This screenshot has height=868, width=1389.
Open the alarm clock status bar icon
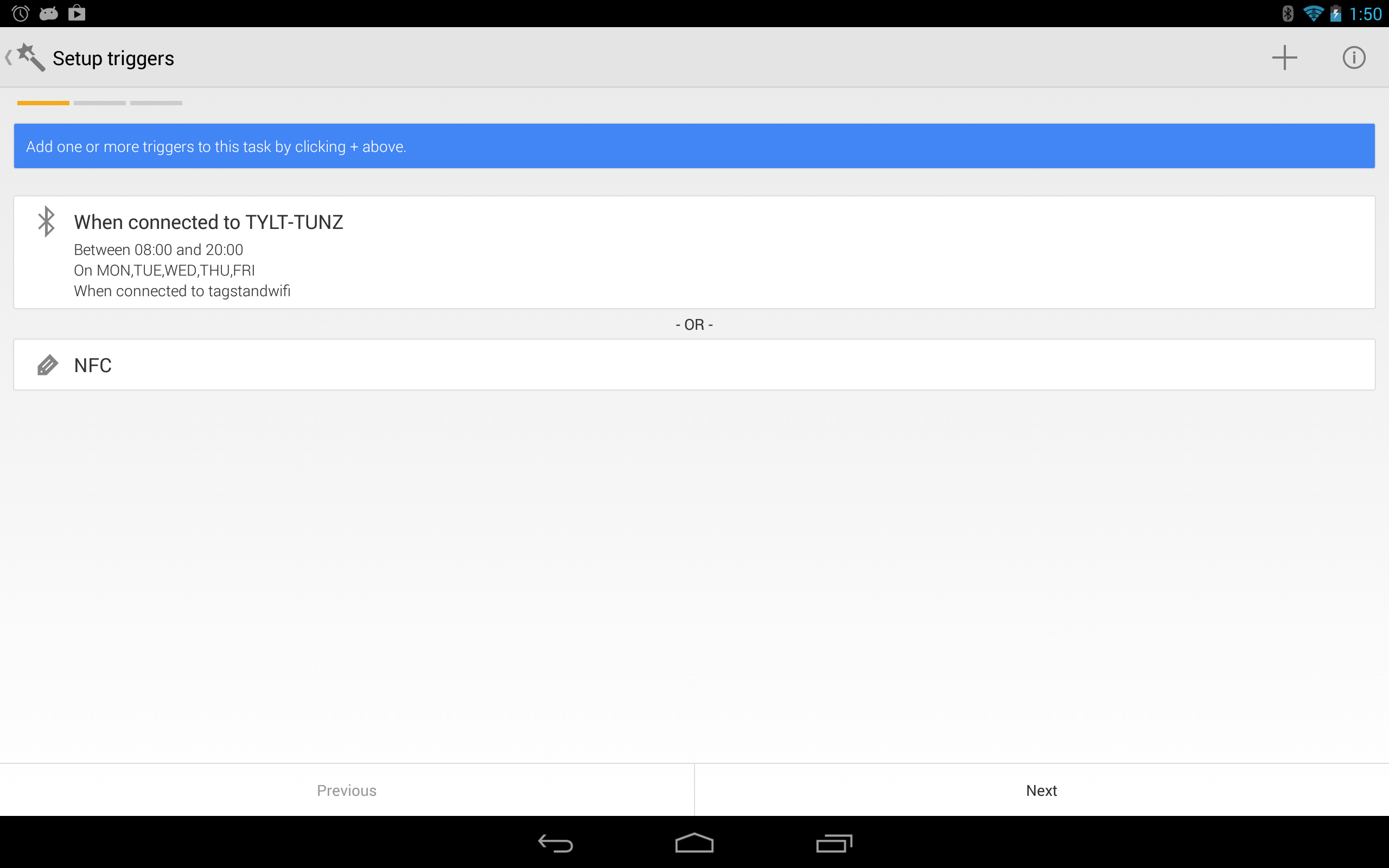coord(21,13)
